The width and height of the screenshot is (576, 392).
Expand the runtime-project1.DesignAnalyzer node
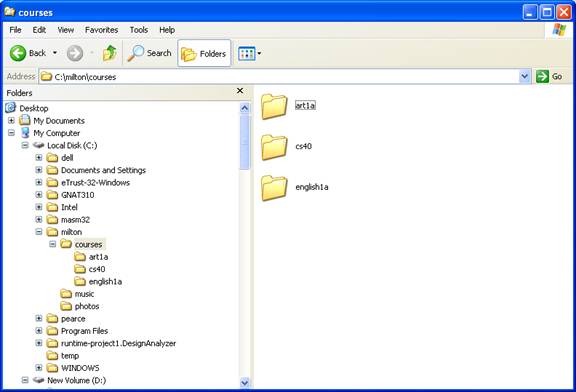39,343
